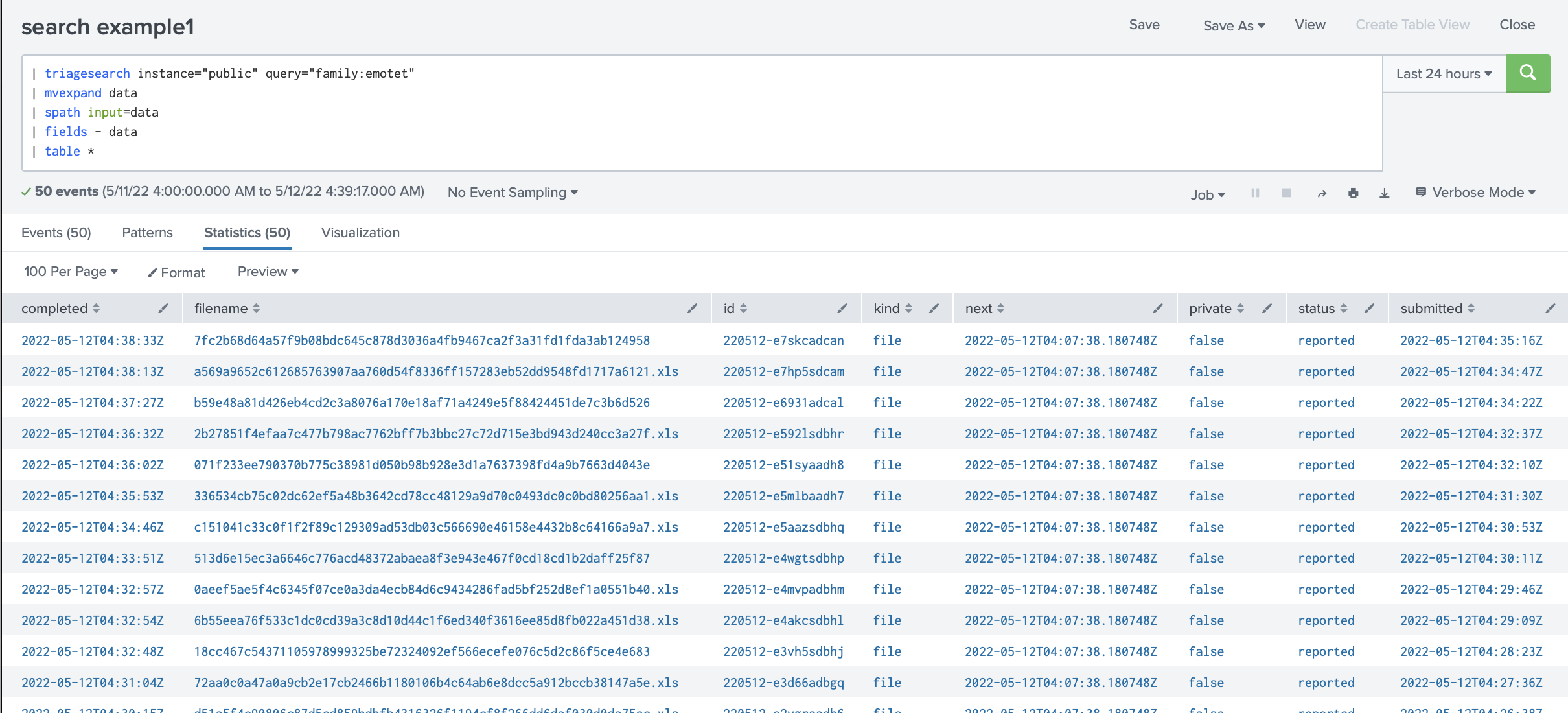Open the Last 24 hours time picker
Screen dimensions: 1568x713
tap(1444, 74)
